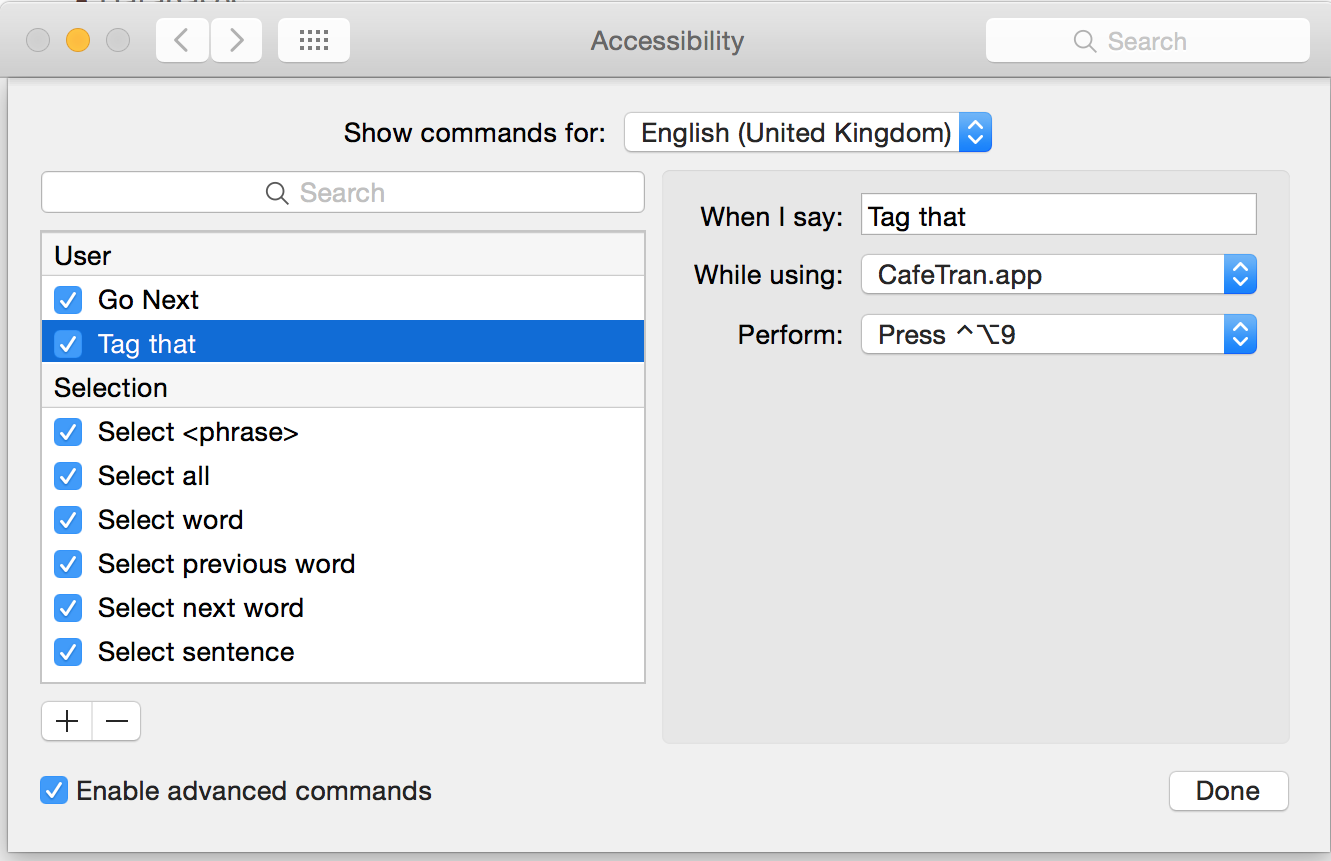The image size is (1331, 861).
Task: Disable Enable advanced commands checkbox
Action: point(54,791)
